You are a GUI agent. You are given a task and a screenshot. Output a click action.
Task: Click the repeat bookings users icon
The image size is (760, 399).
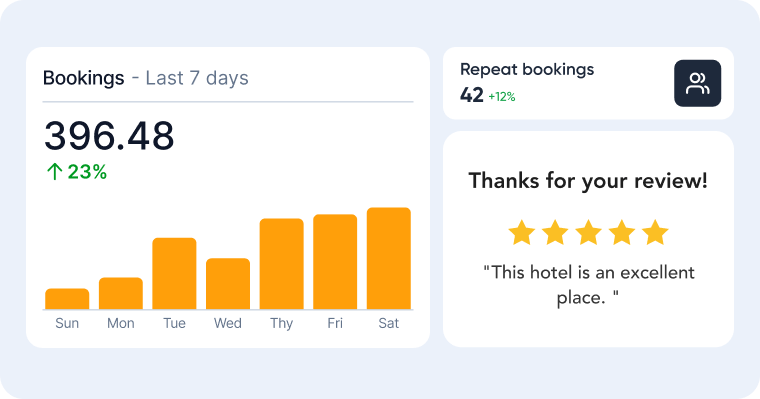coord(697,83)
